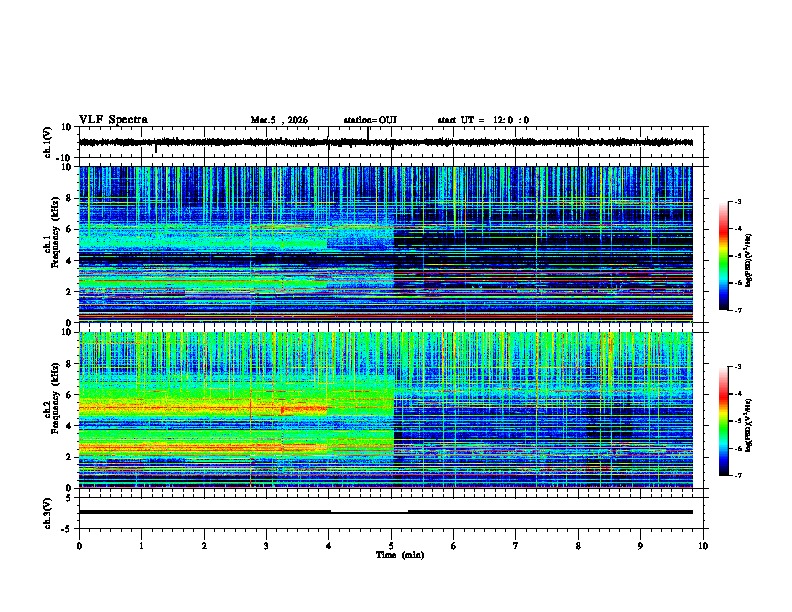Screen dimensions: 792x612
Task: Click the time axis tick label "0"
Action: point(79,546)
